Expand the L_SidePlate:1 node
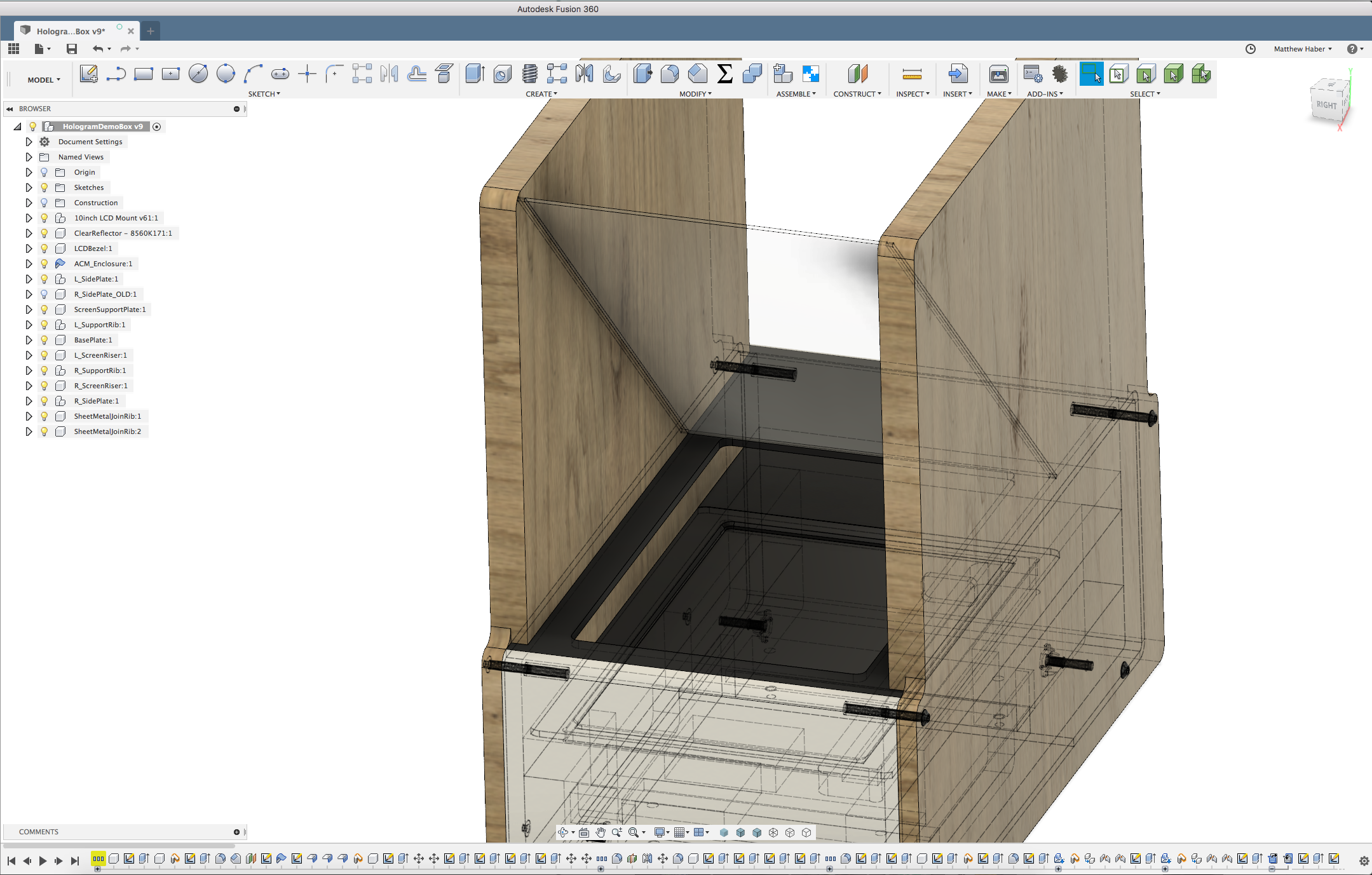Screen dimensions: 1372x875 [29, 279]
